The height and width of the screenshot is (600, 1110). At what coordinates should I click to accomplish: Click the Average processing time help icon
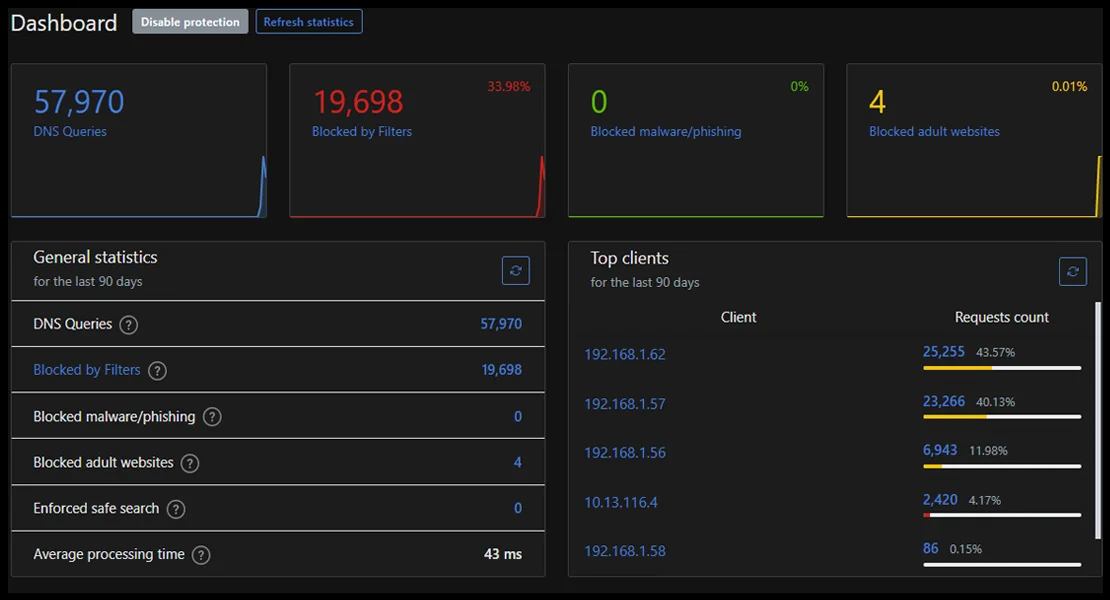pyautogui.click(x=203, y=554)
